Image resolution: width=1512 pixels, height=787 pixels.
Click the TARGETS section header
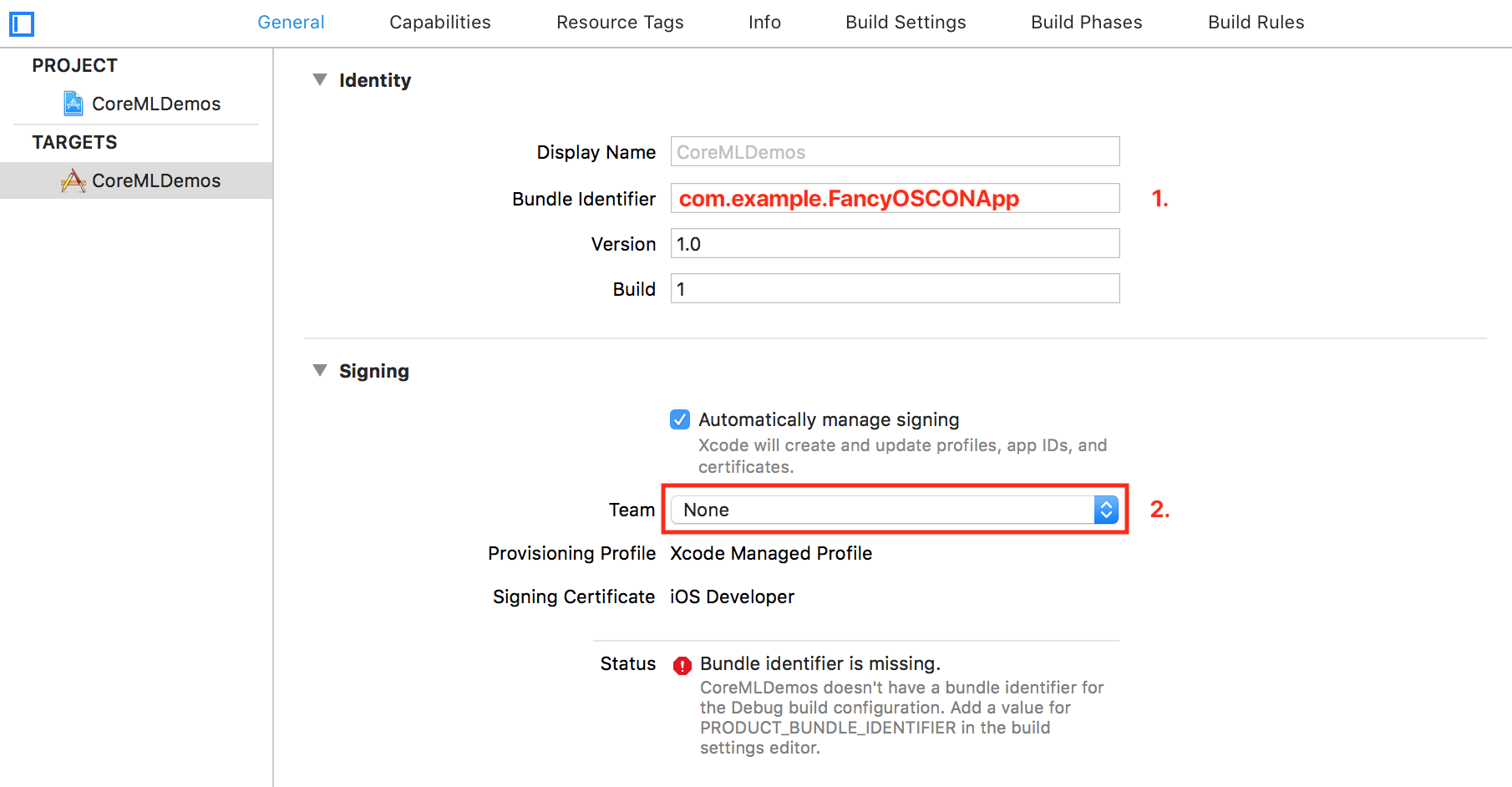pyautogui.click(x=74, y=142)
